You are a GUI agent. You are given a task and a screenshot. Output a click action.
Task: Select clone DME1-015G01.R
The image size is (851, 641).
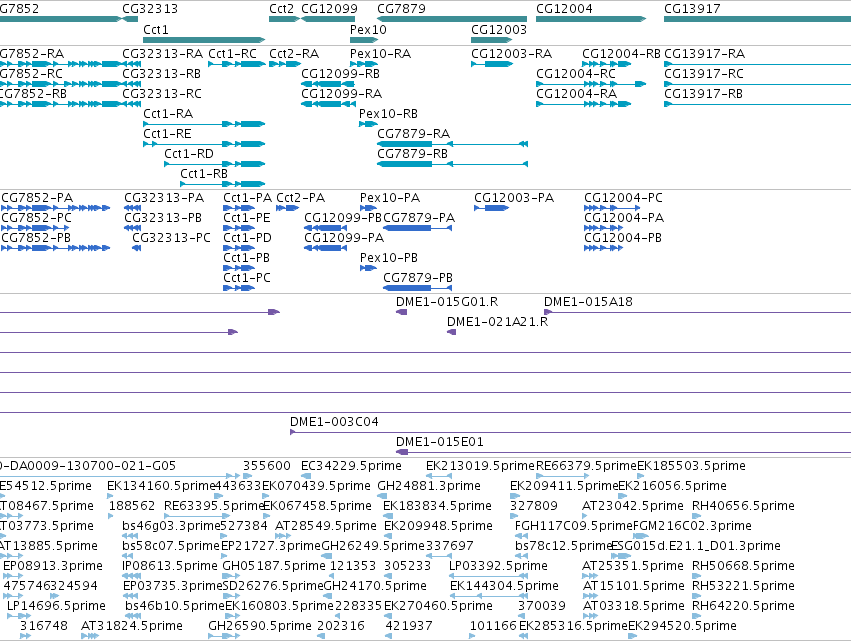point(402,312)
